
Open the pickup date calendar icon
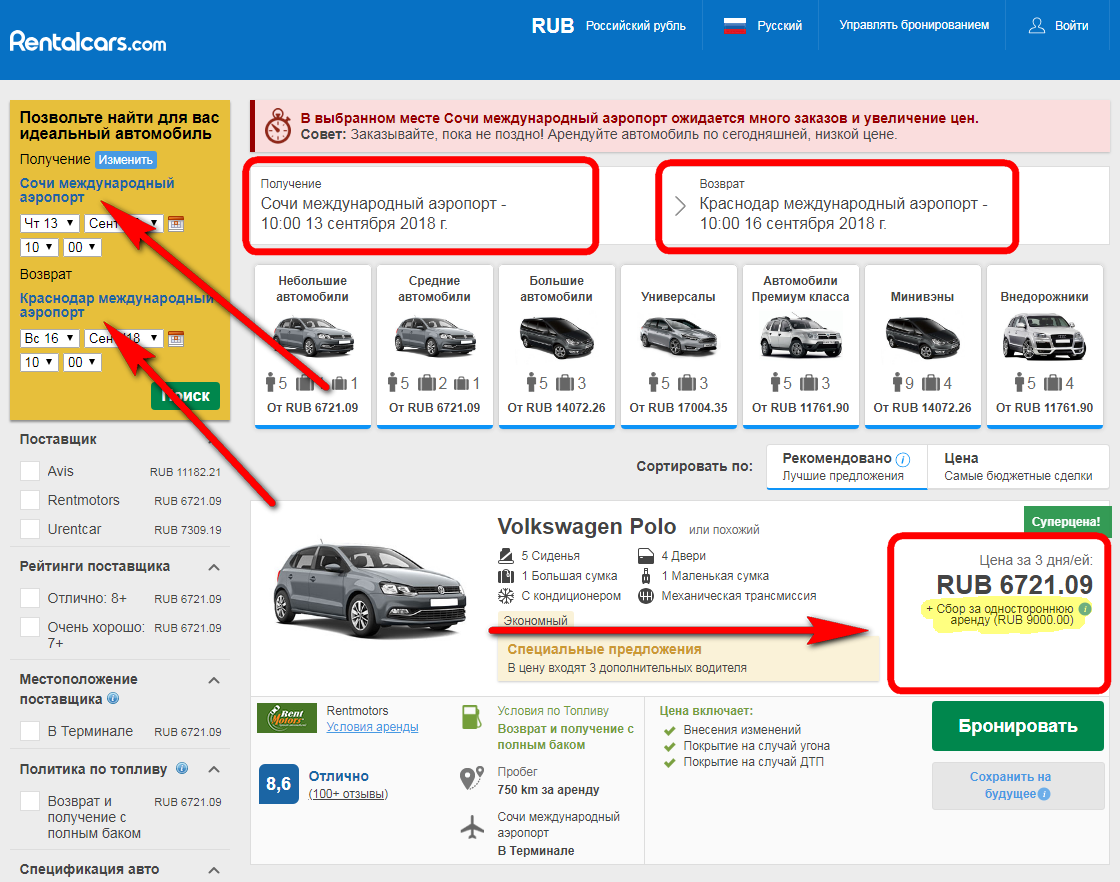tap(176, 224)
